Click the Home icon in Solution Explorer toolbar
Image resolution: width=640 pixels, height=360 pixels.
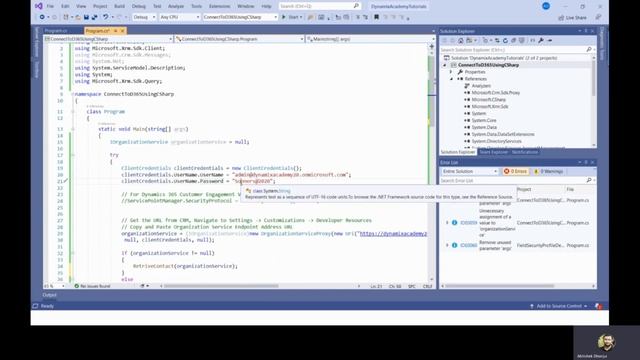[x=461, y=40]
